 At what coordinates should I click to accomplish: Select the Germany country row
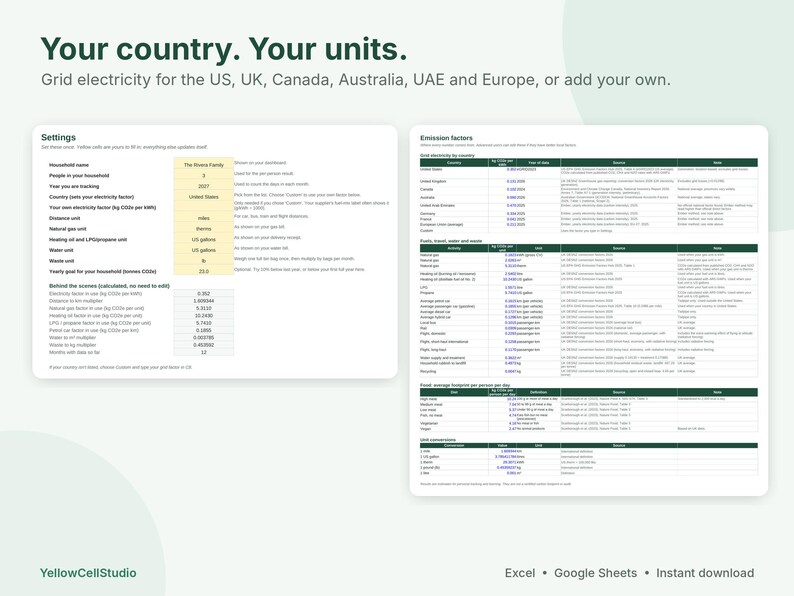pyautogui.click(x=588, y=214)
